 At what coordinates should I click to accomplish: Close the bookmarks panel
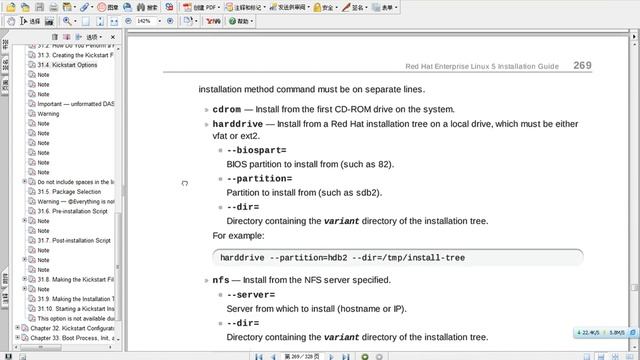tap(113, 37)
